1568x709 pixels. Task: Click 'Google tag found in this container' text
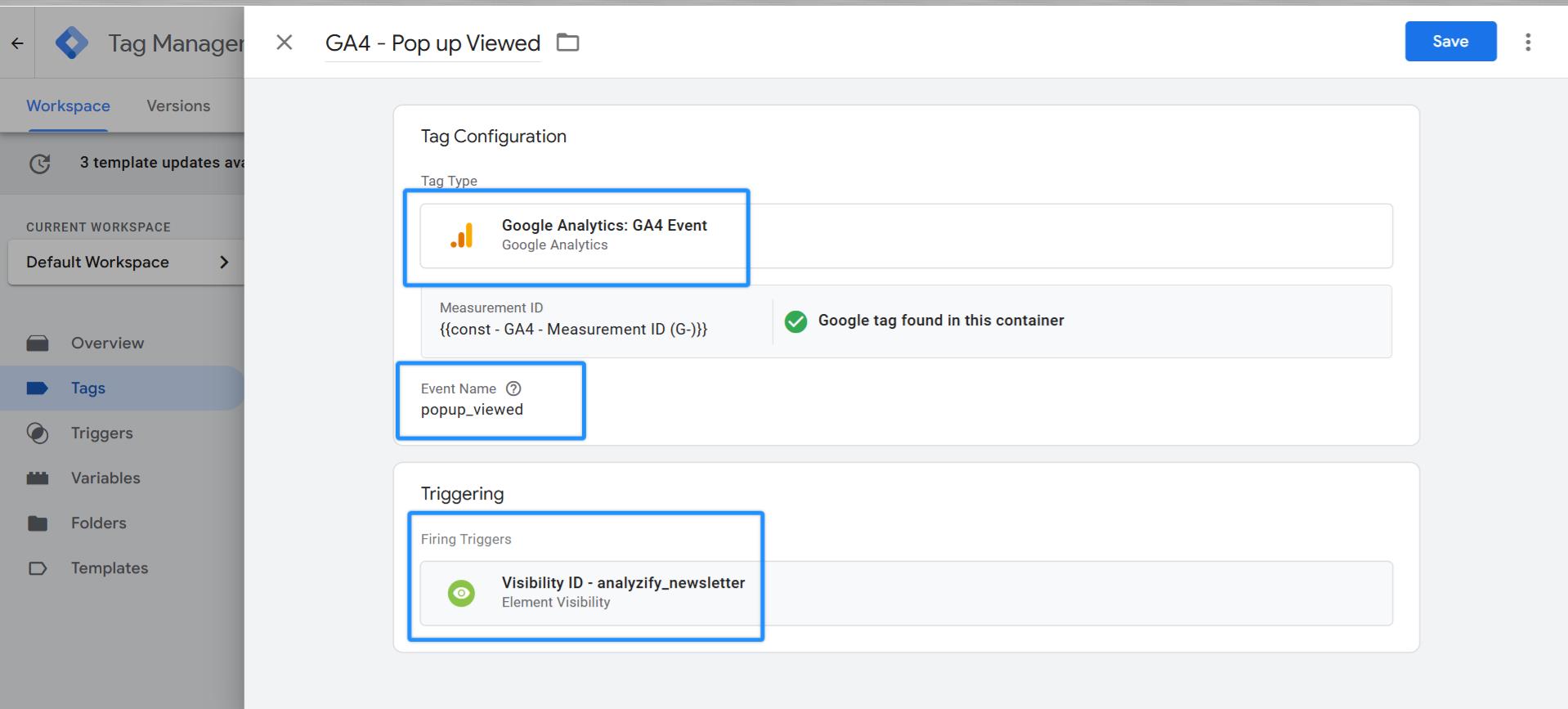[x=941, y=321]
